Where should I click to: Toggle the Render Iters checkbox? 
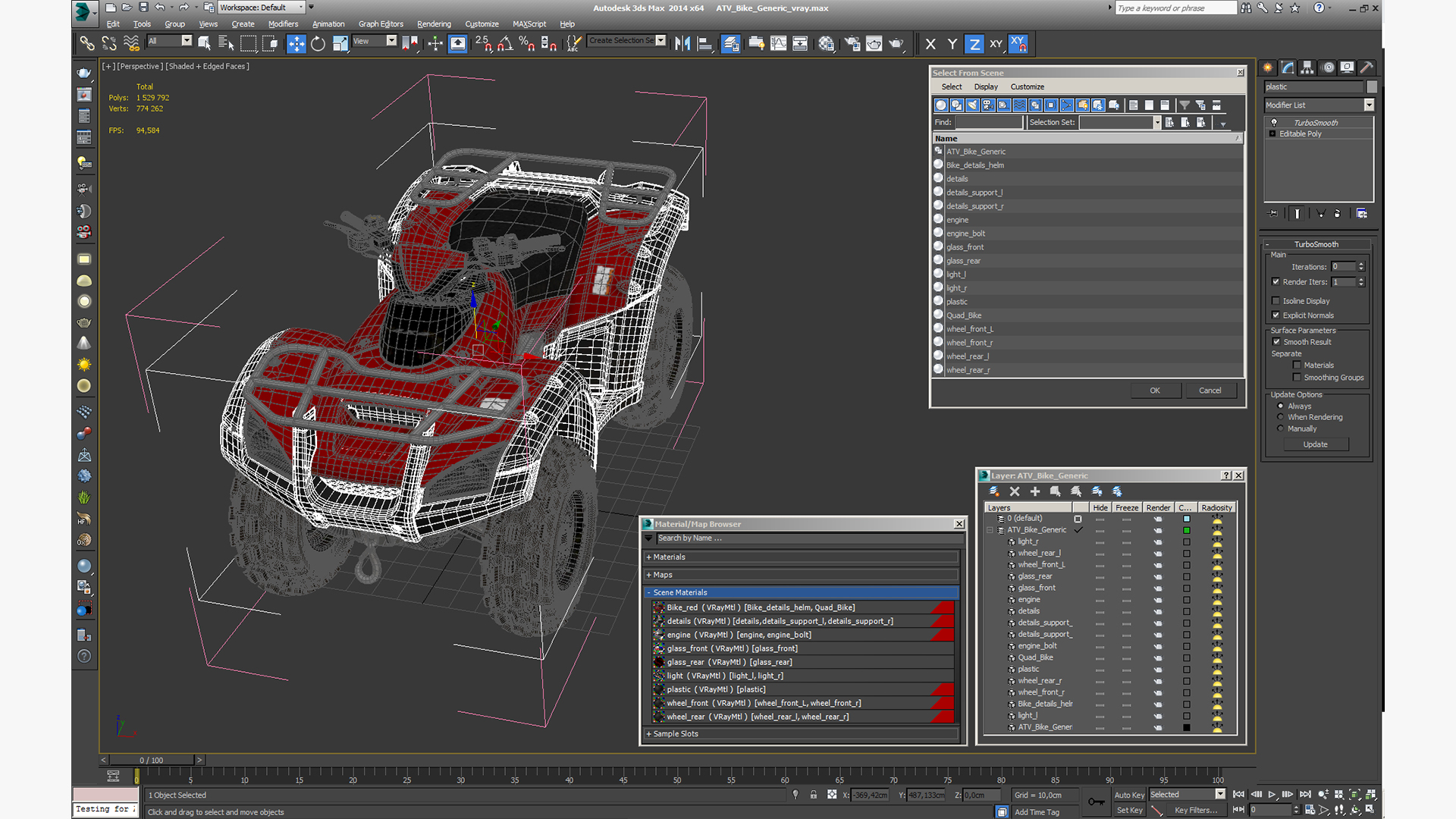click(x=1276, y=282)
